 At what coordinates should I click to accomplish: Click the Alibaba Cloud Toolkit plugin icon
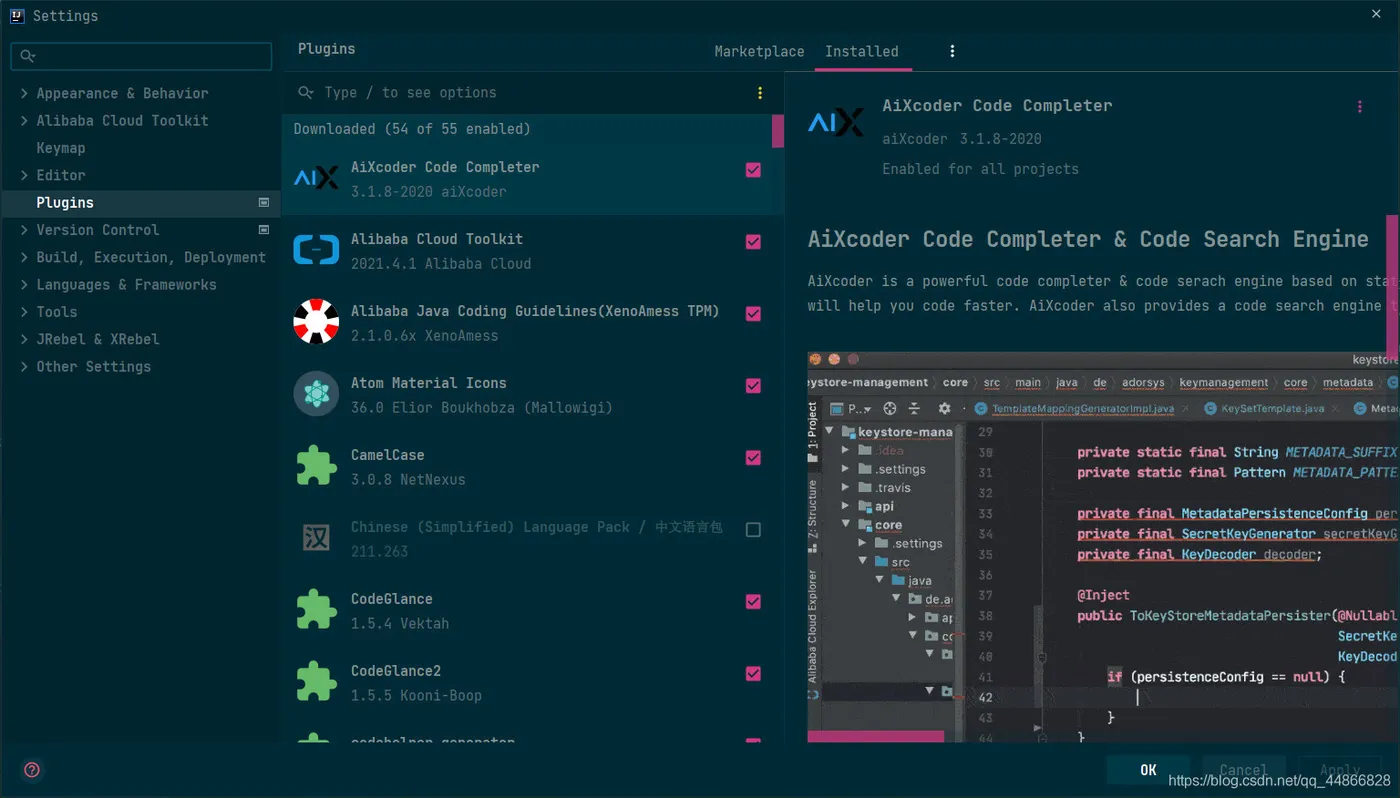(316, 250)
